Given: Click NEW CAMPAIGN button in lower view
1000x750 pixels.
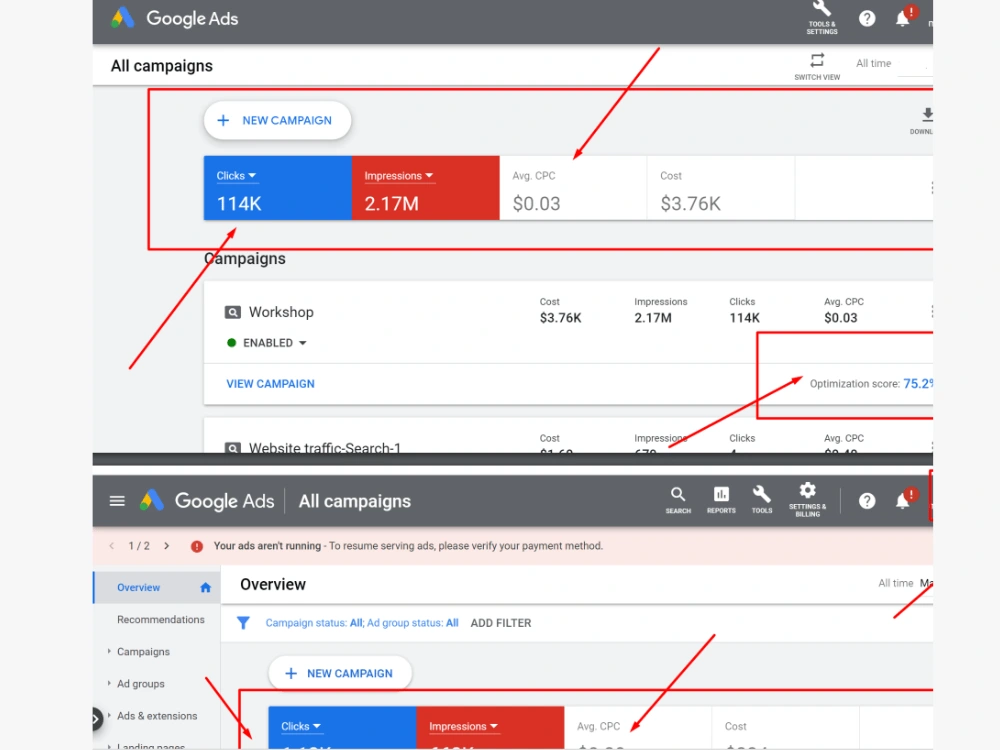Looking at the screenshot, I should point(341,673).
